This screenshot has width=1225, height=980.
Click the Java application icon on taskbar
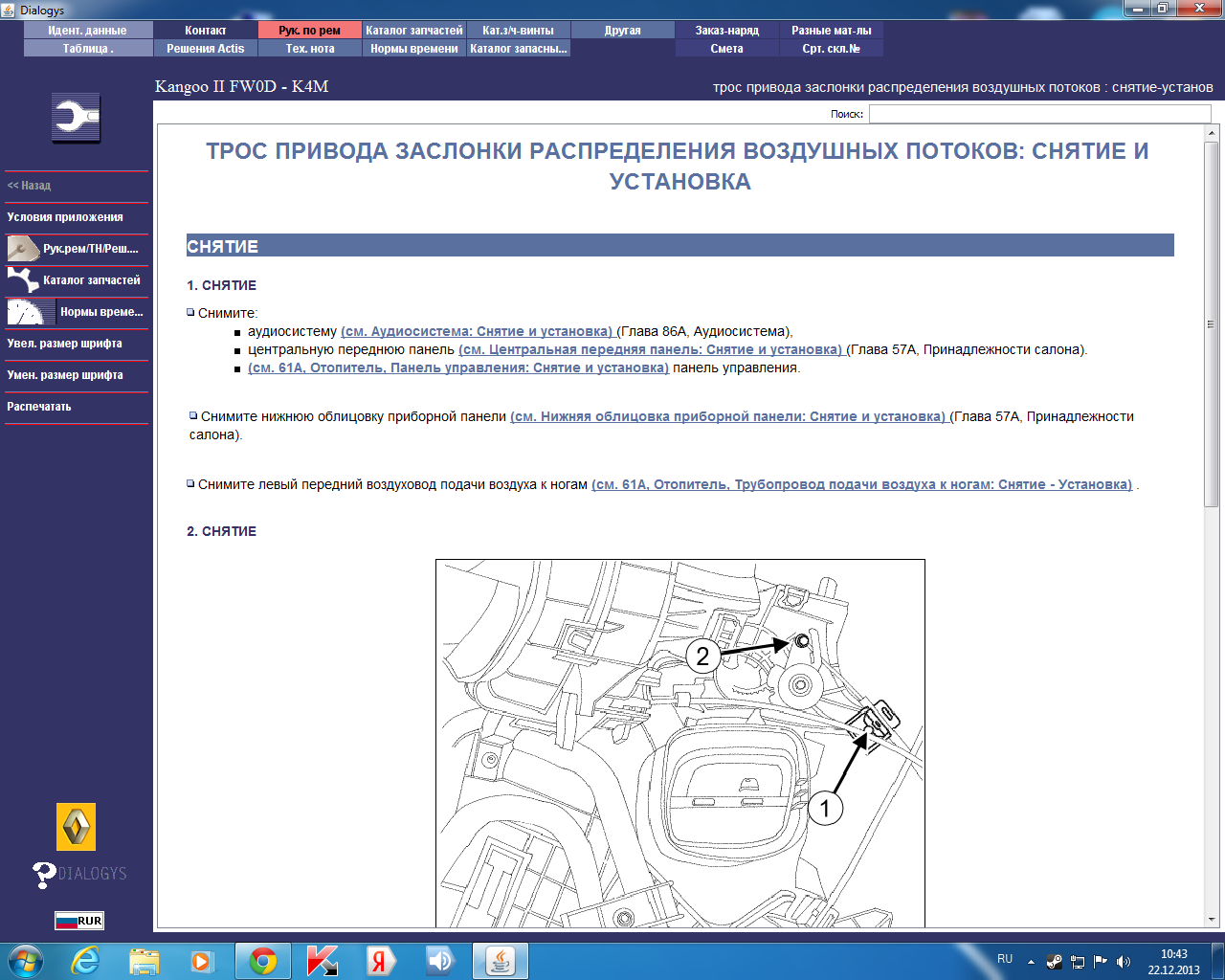(x=501, y=961)
